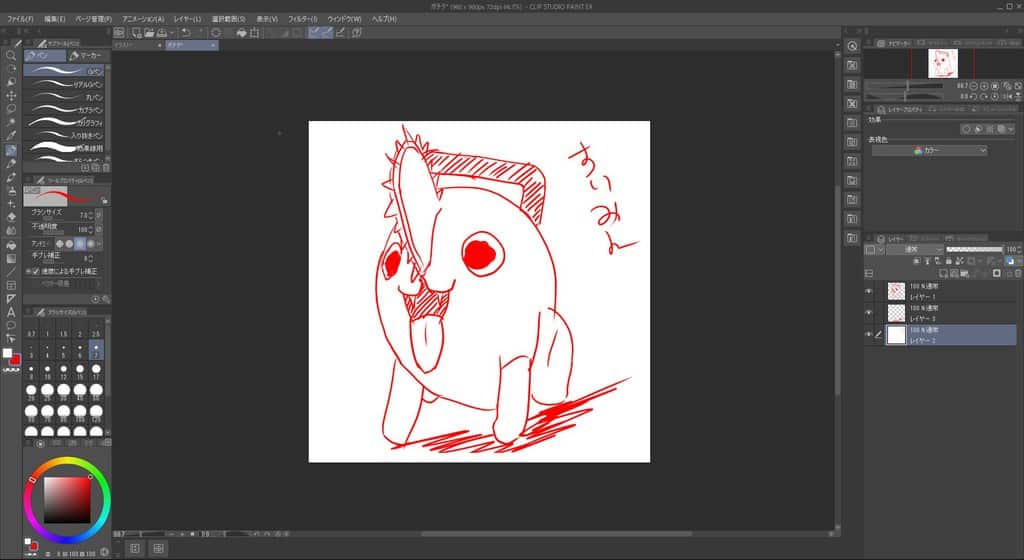This screenshot has width=1024, height=560.
Task: Click the Undo arrow in command bar
Action: pyautogui.click(x=185, y=33)
